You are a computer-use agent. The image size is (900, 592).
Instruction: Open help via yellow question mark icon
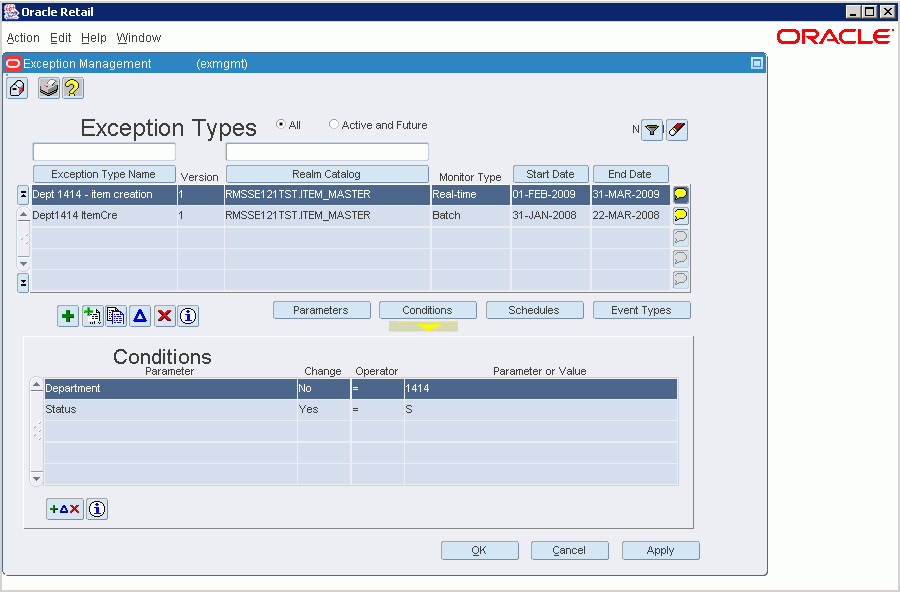[x=73, y=88]
